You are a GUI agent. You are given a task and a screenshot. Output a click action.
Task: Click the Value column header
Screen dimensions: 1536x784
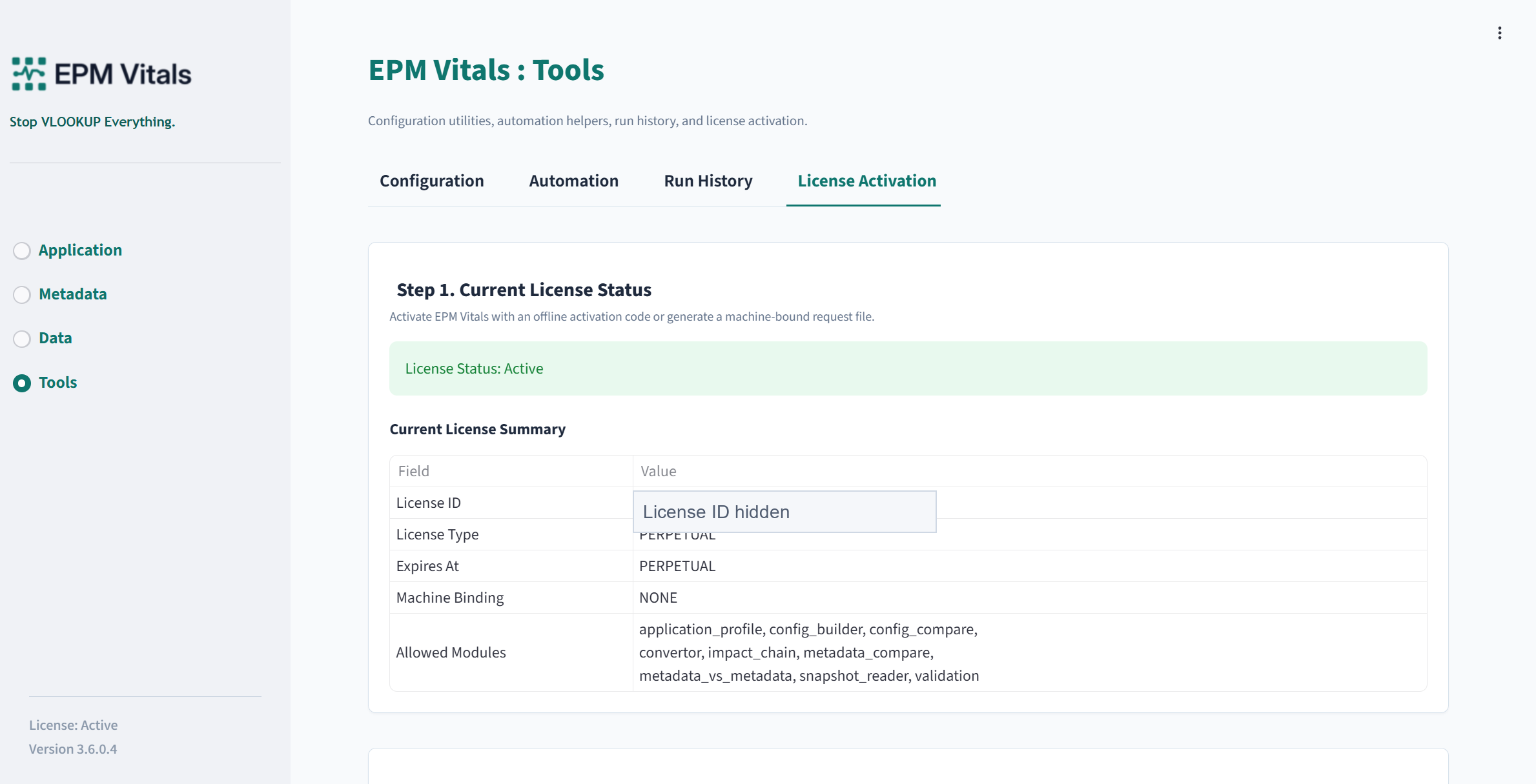click(1030, 471)
